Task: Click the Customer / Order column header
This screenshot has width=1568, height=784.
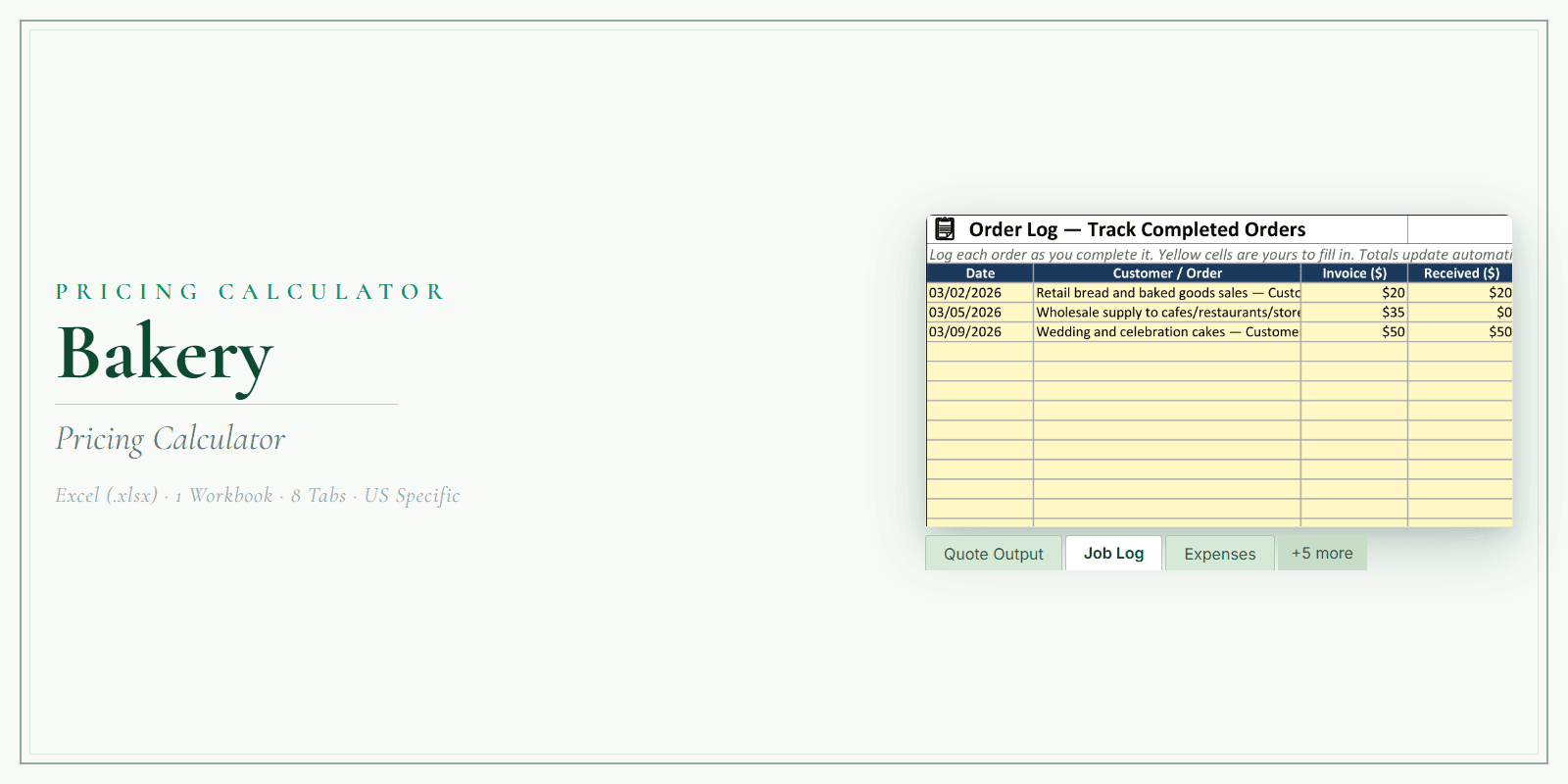Action: click(1167, 273)
